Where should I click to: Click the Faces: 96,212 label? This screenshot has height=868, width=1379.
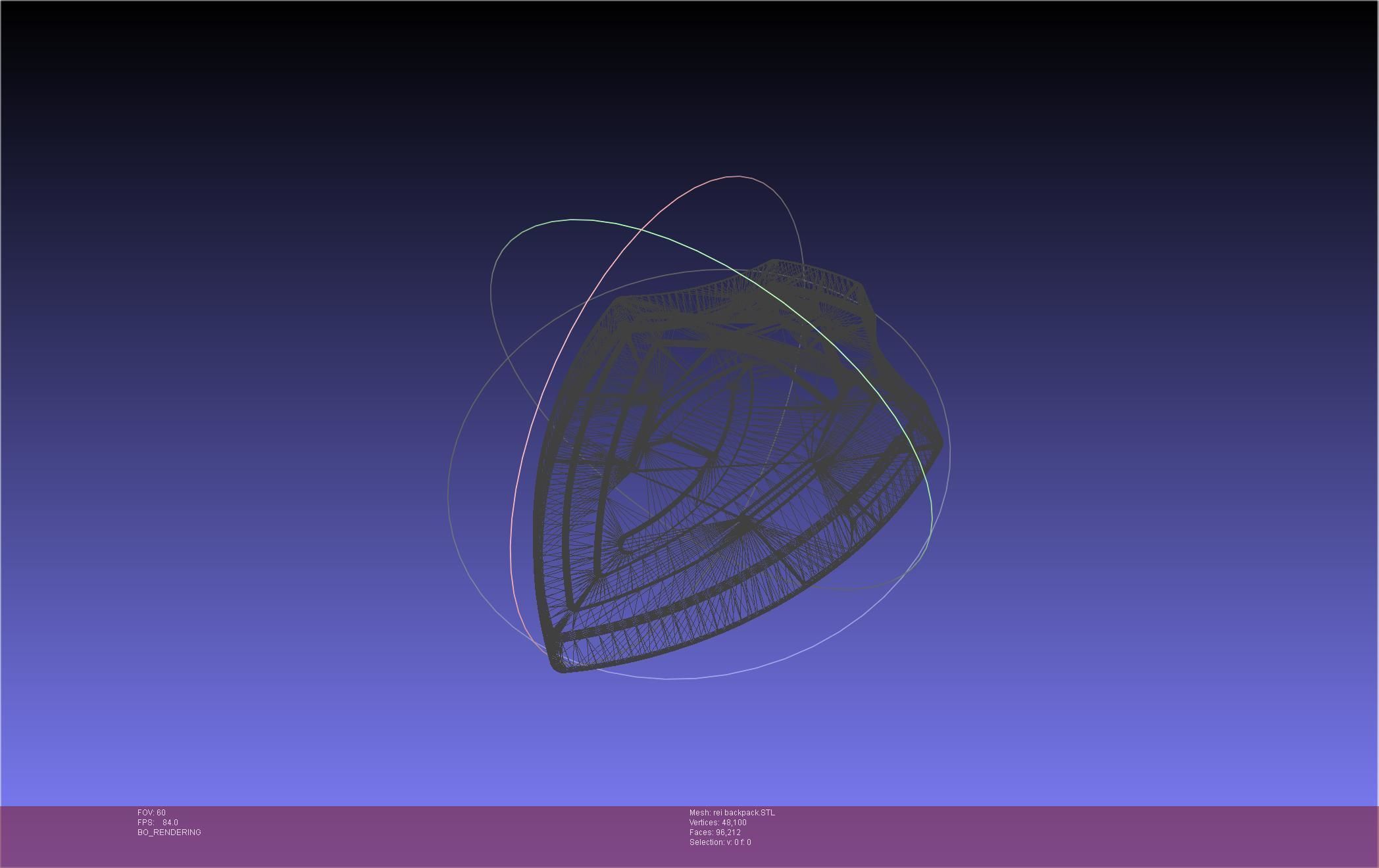[715, 832]
